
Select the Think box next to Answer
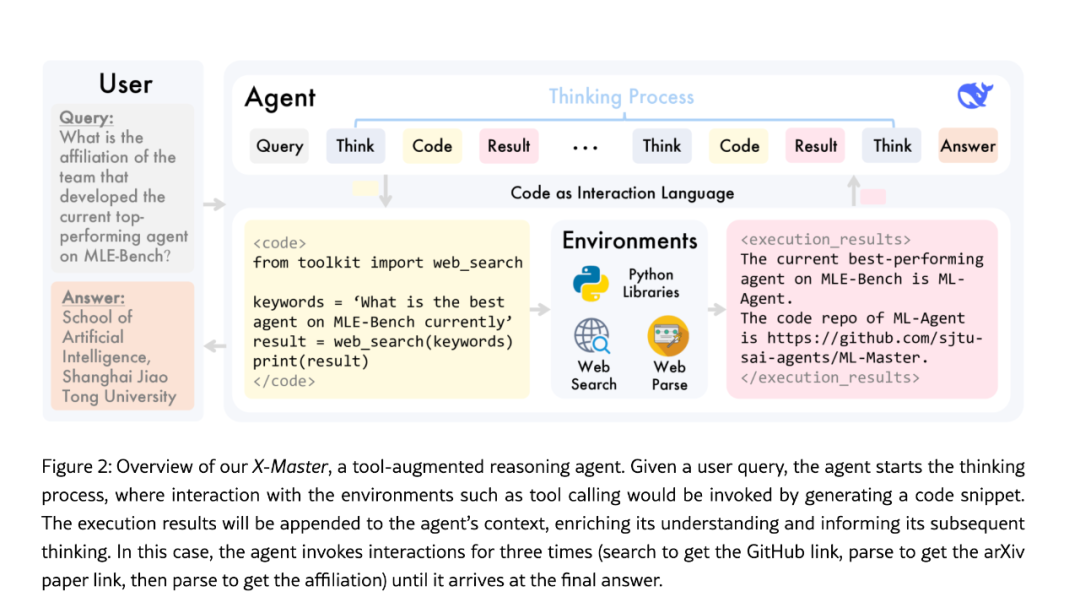click(x=892, y=146)
